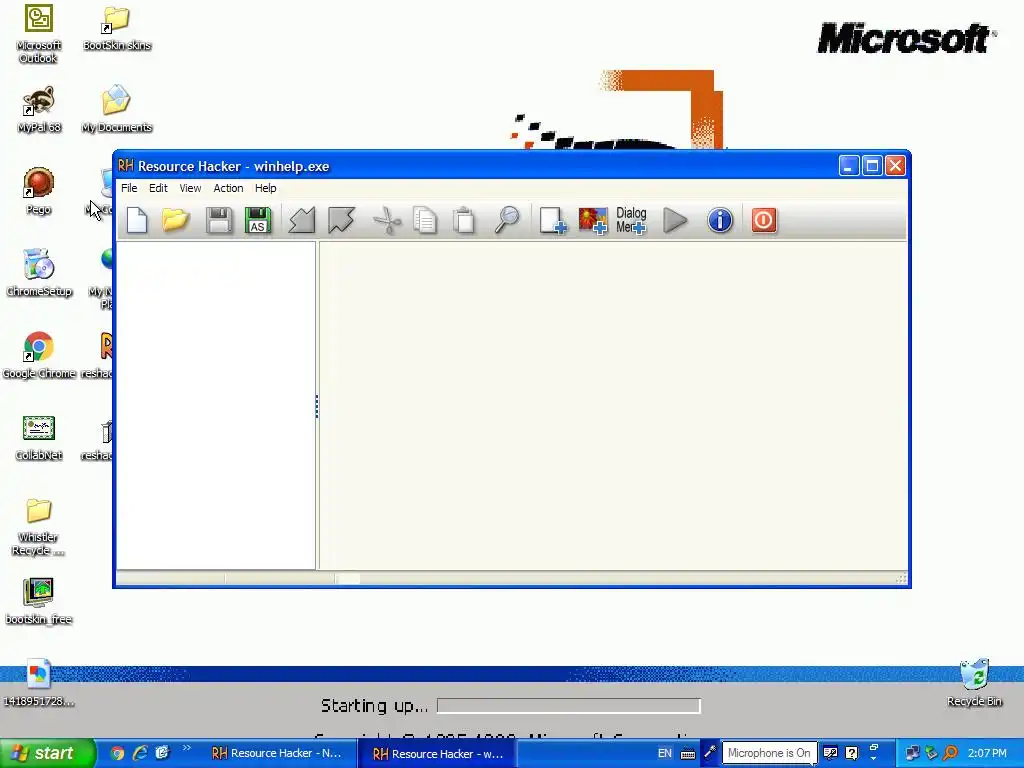The image size is (1024, 768).
Task: Launch Internet Explorer from quick launch
Action: (140, 753)
